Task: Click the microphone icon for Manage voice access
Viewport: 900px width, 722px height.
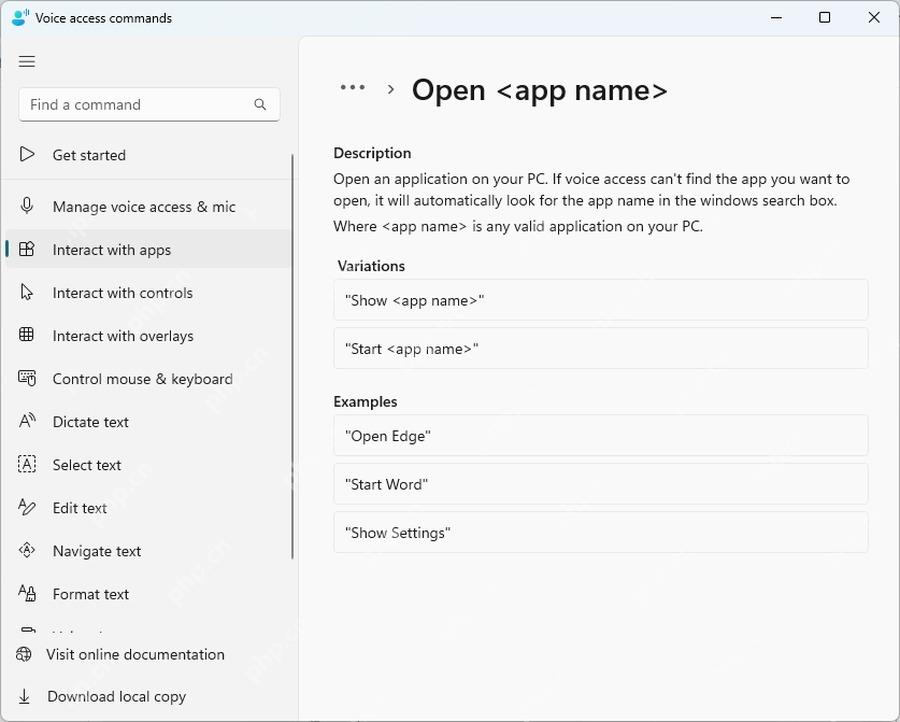Action: [27, 206]
